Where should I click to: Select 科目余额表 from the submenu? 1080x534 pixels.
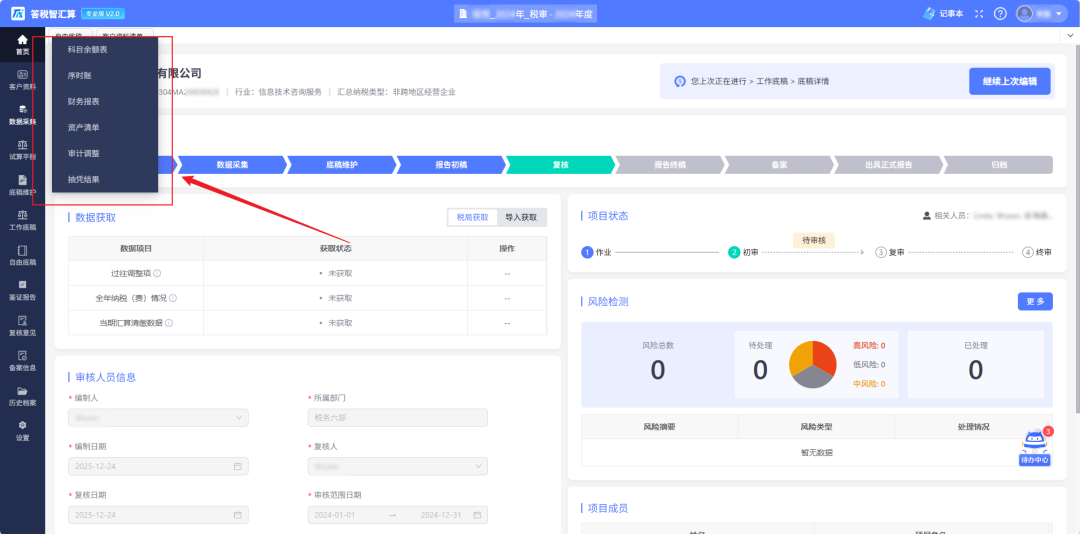tap(88, 49)
